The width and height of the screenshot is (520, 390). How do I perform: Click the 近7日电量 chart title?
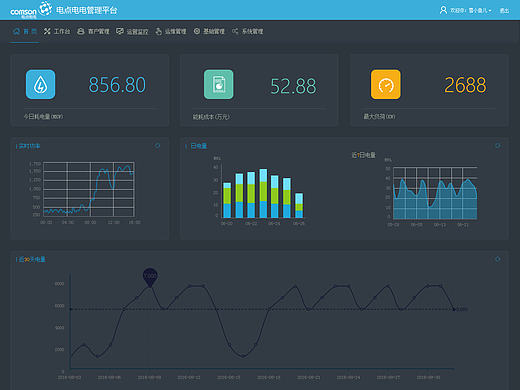pyautogui.click(x=364, y=155)
